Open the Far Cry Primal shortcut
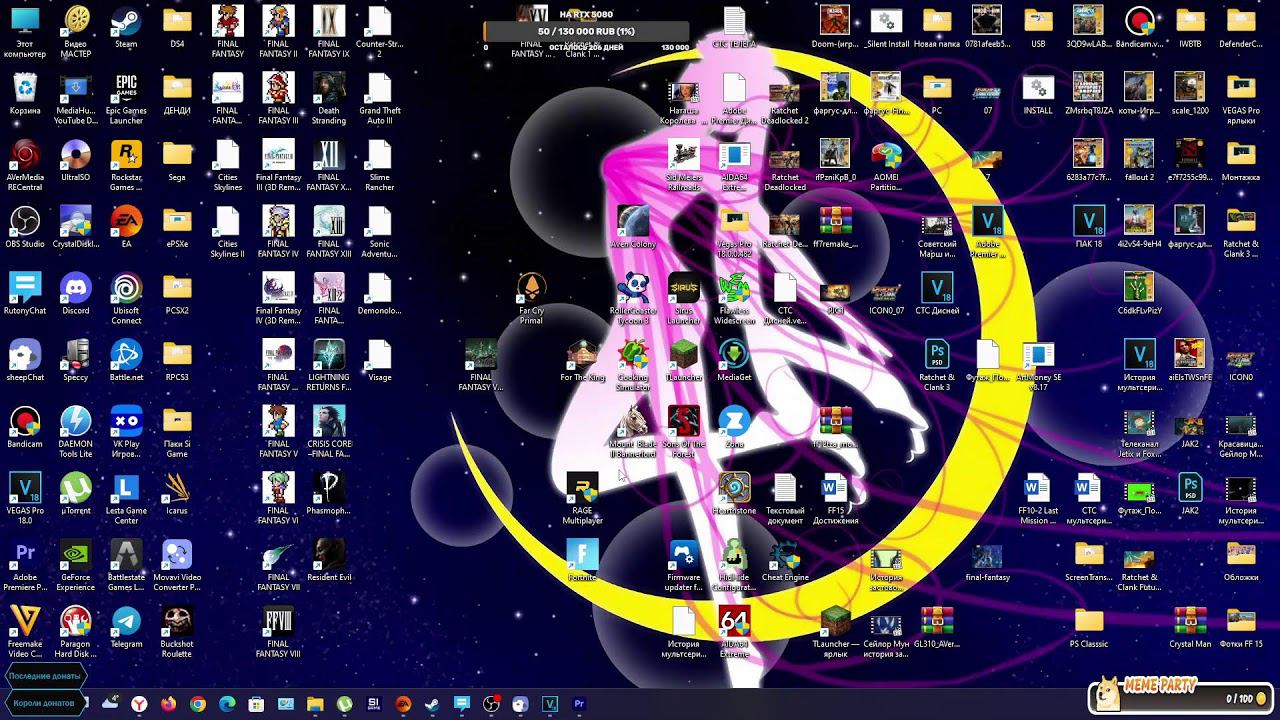Image resolution: width=1280 pixels, height=720 pixels. pos(532,299)
